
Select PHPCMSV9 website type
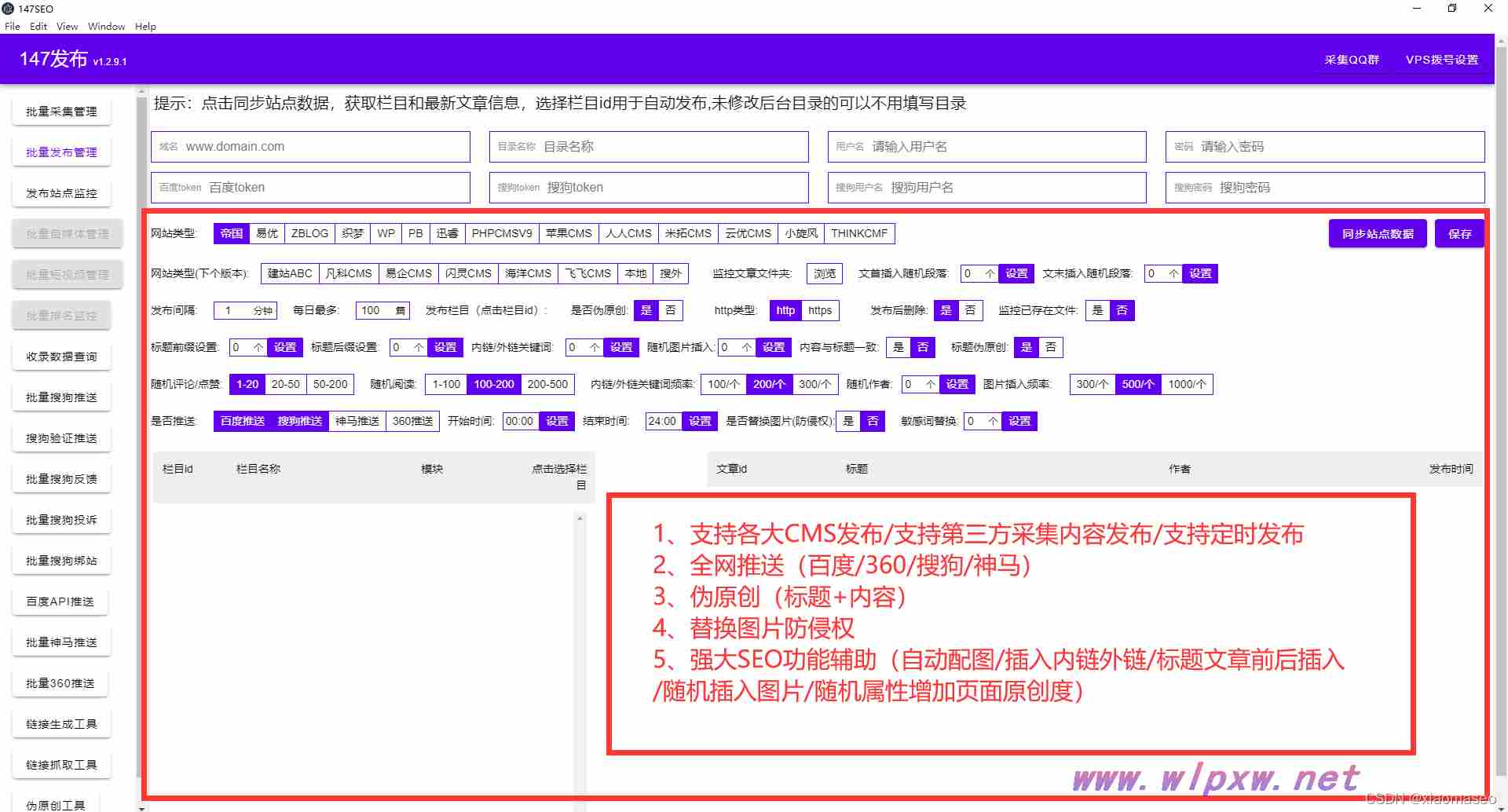click(x=502, y=233)
